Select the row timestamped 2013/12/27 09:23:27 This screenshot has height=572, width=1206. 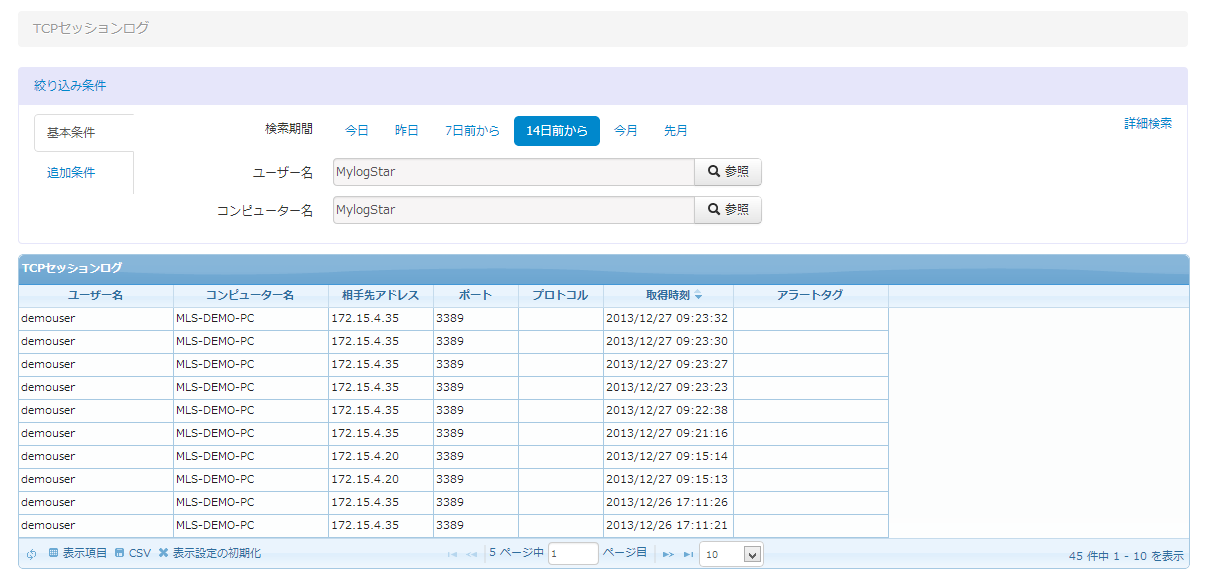coord(454,365)
